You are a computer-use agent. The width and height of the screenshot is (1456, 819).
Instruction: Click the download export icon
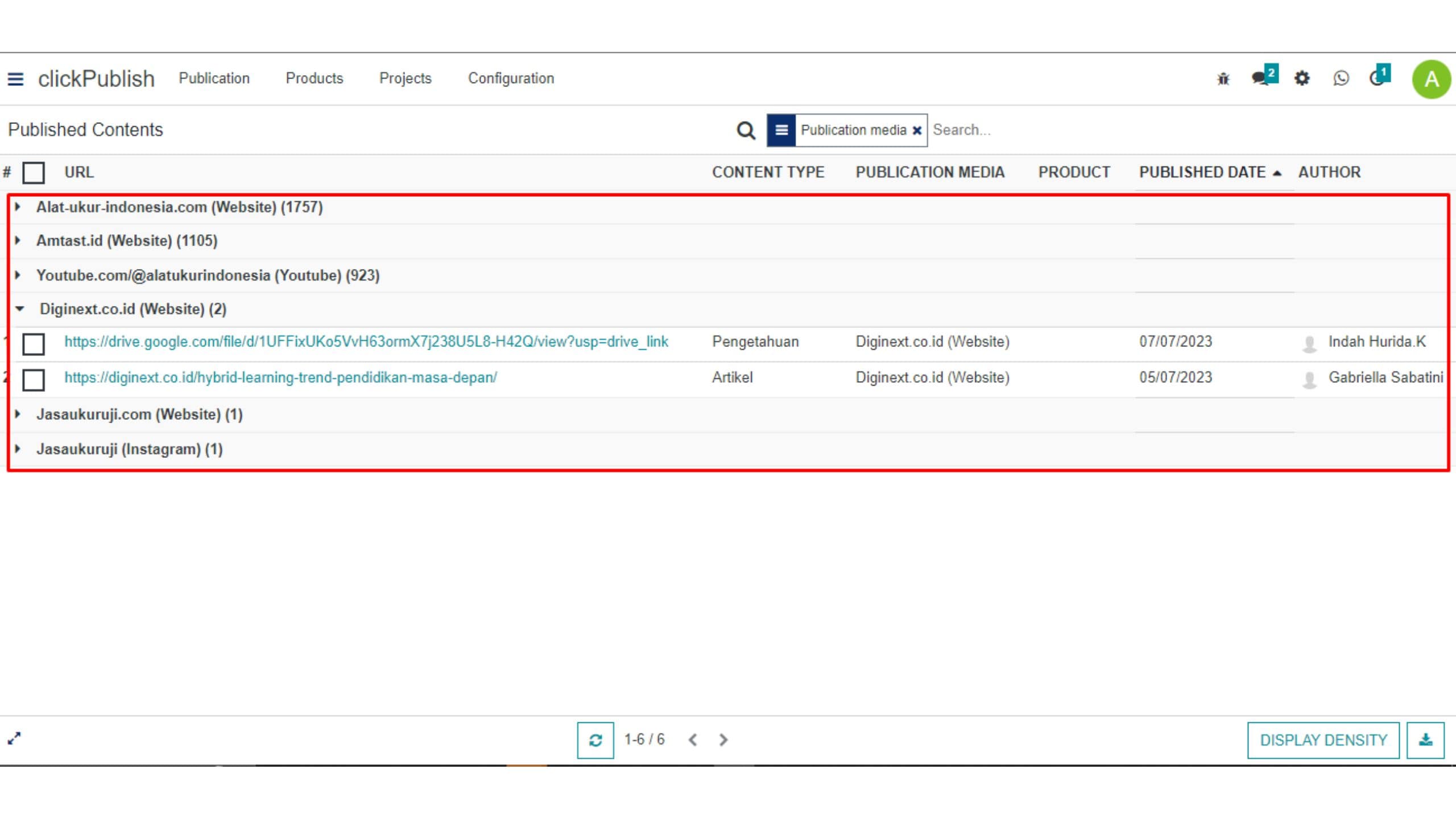pos(1425,740)
